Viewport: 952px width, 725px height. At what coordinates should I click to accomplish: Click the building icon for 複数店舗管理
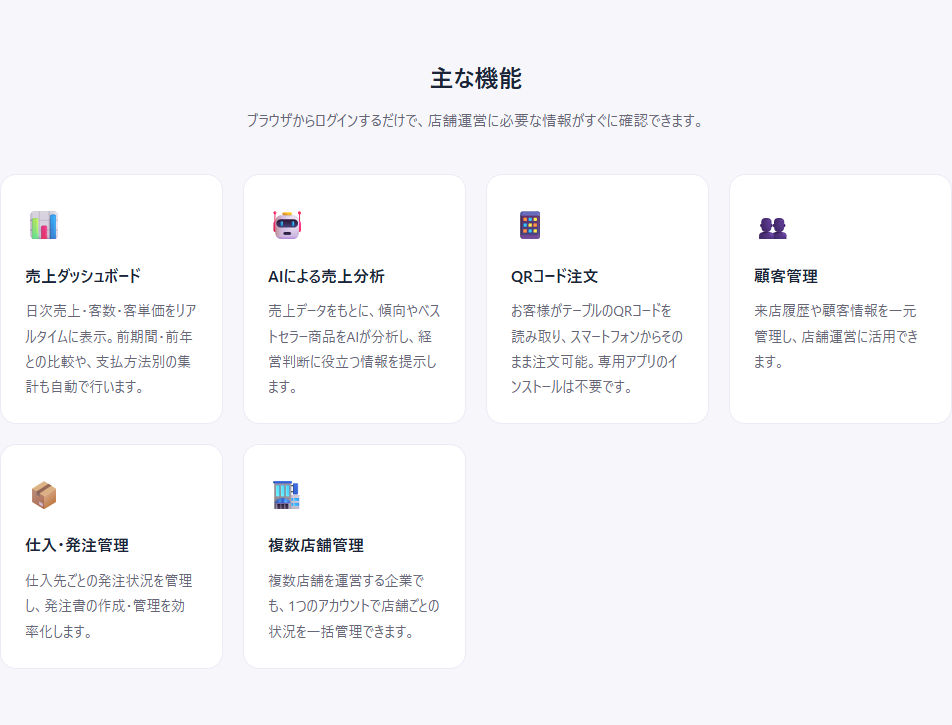(x=287, y=495)
